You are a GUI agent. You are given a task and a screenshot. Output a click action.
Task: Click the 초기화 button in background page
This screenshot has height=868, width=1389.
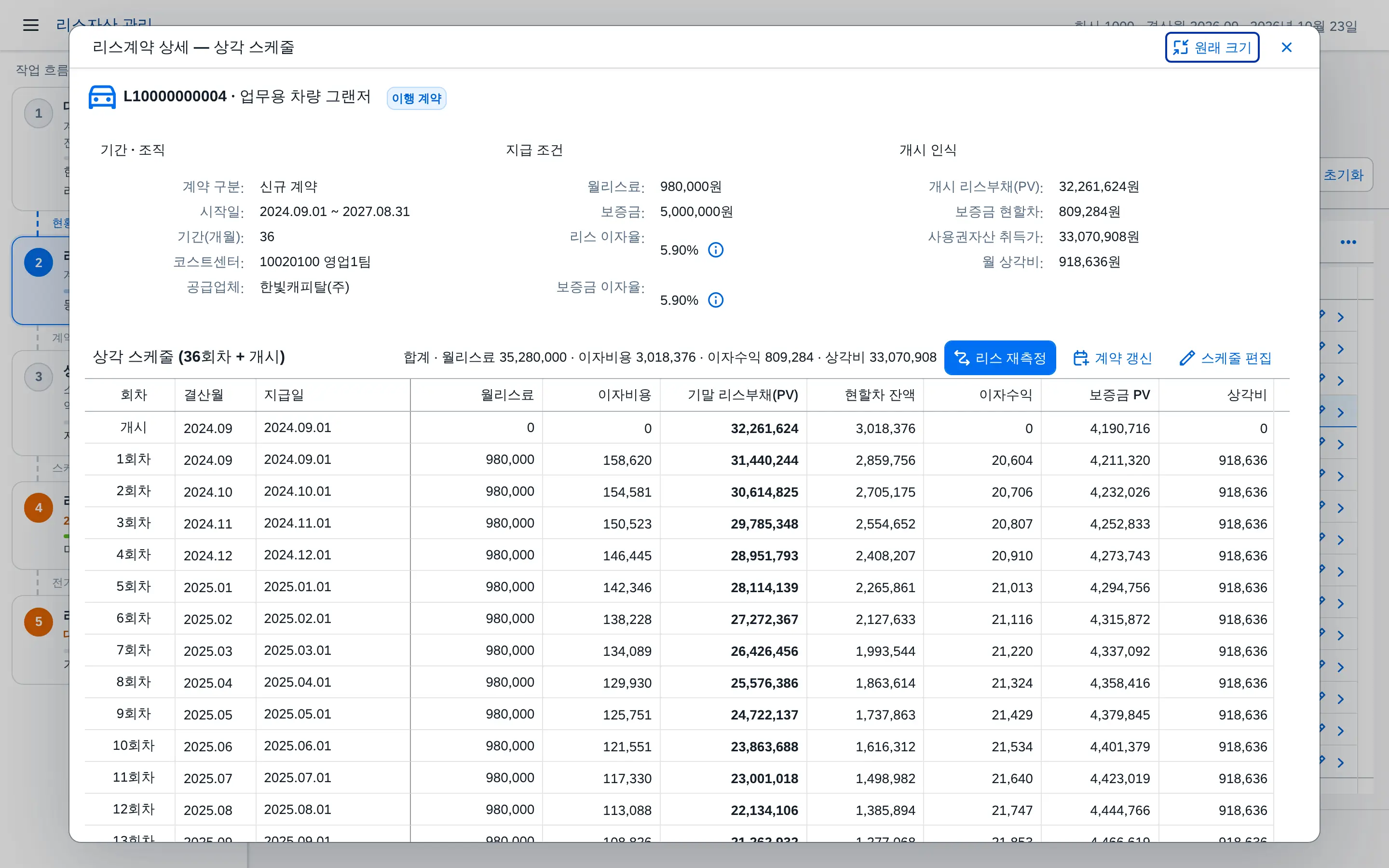coord(1346,175)
